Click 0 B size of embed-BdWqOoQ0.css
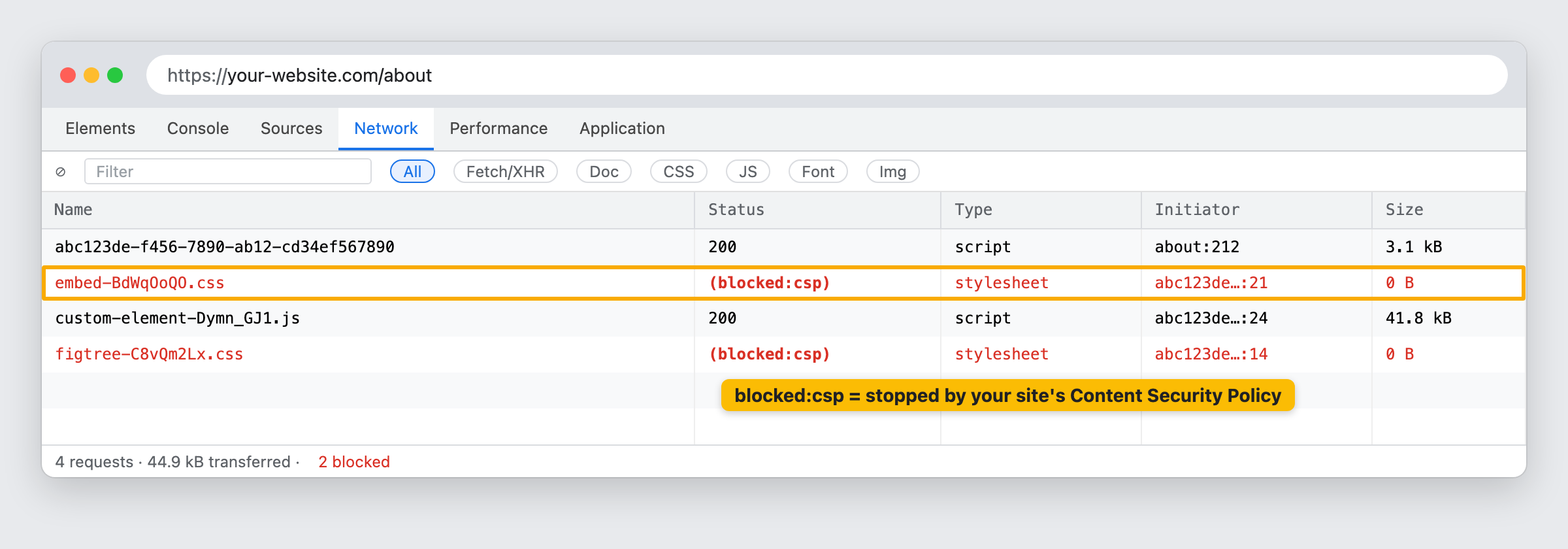The image size is (1568, 549). pos(1400,283)
